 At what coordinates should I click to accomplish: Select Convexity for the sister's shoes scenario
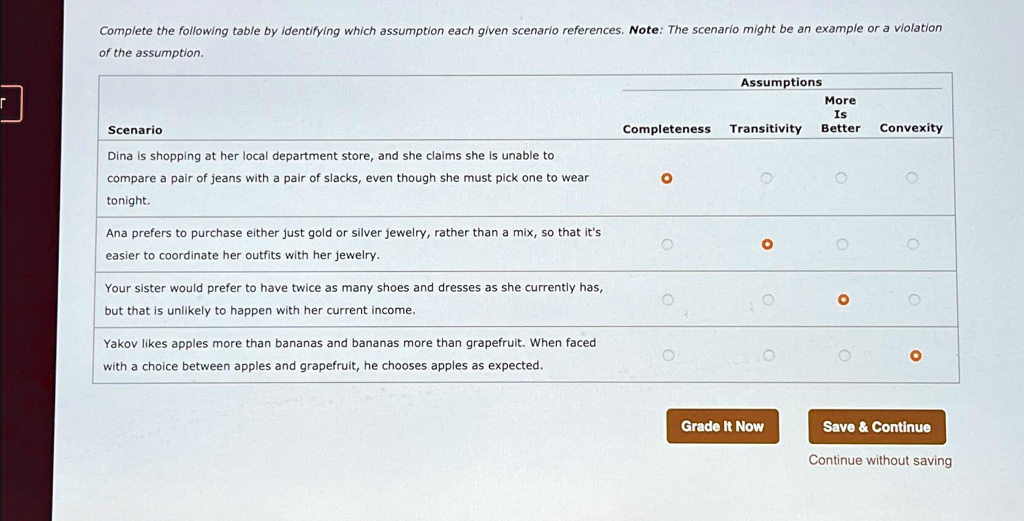(911, 299)
